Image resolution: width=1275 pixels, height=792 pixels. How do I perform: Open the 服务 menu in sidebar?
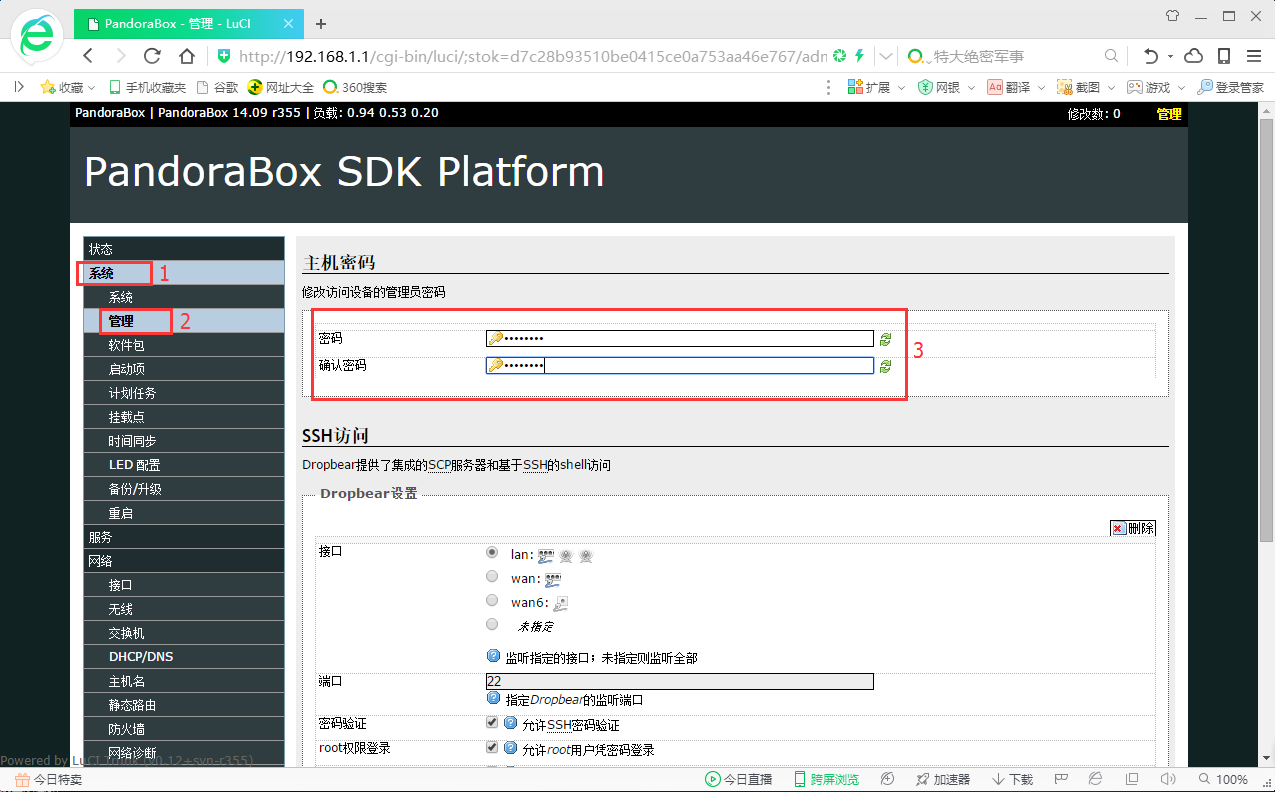point(184,537)
